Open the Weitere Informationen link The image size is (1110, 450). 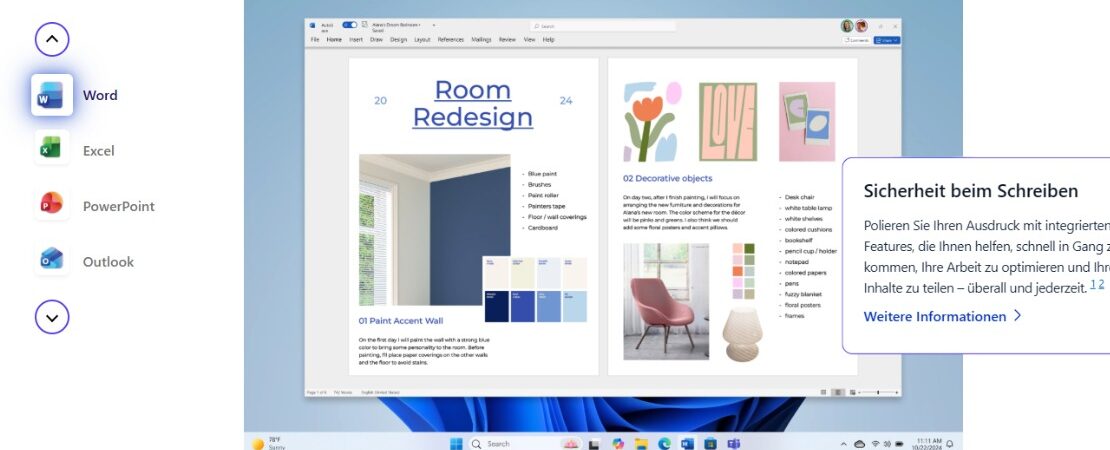tap(942, 316)
